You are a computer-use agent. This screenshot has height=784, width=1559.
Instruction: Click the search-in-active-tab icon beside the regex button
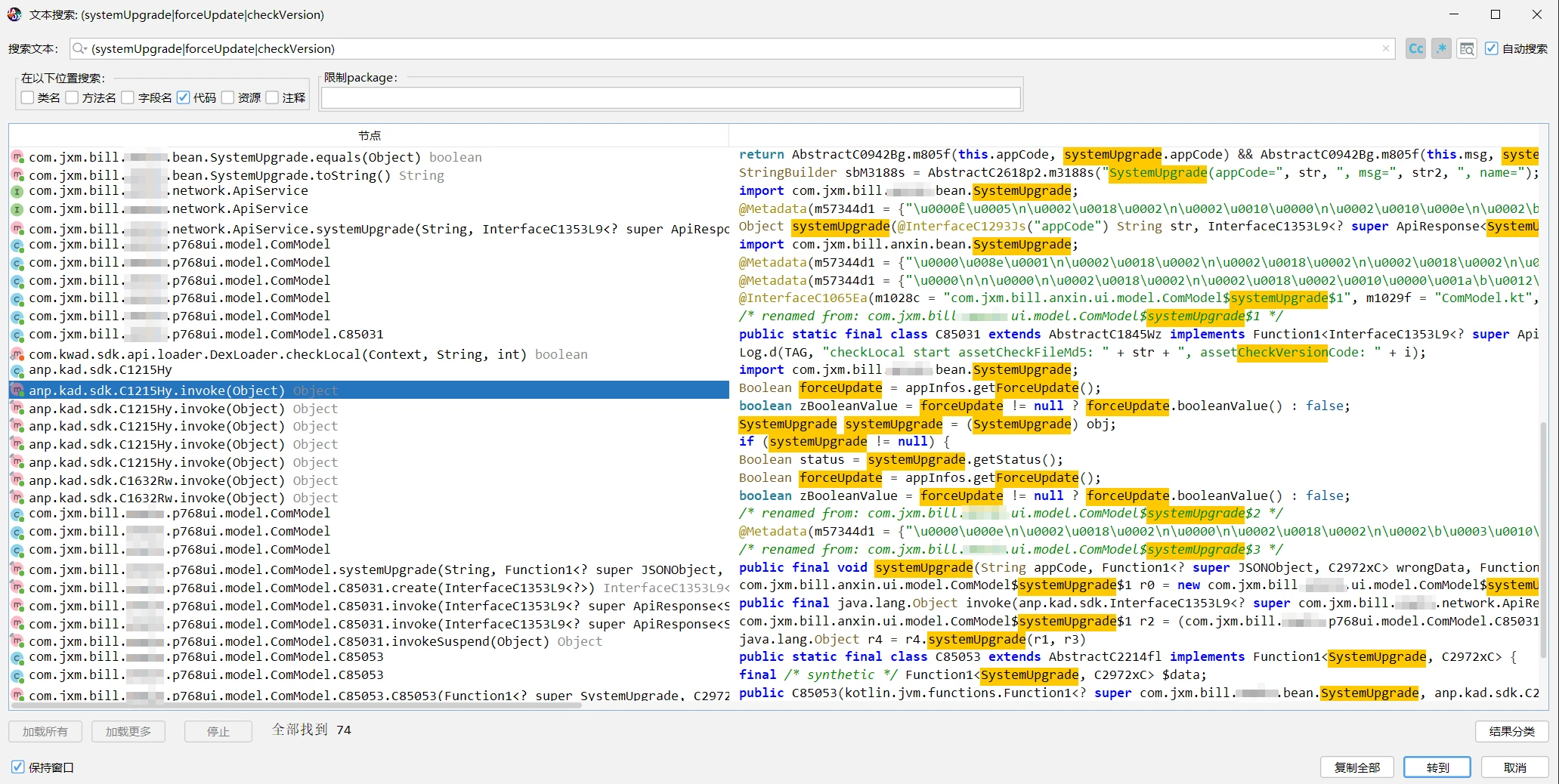tap(1467, 49)
